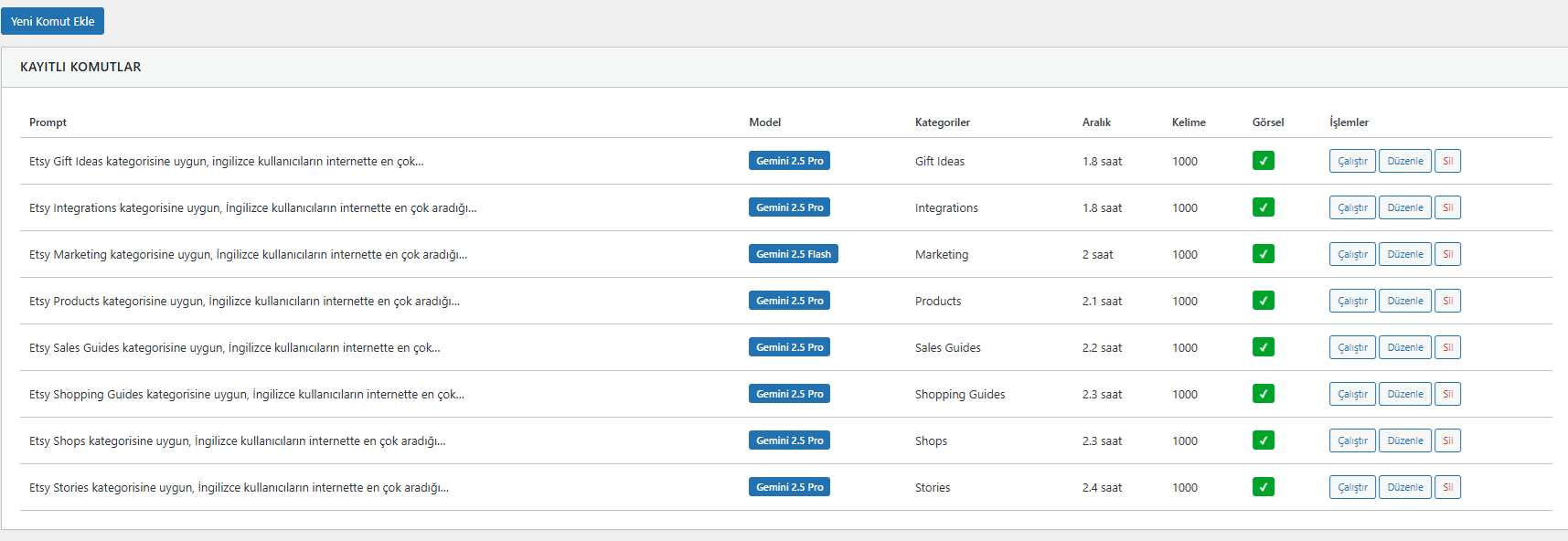Click Sil in the Integrations row
Viewport: 1568px width, 541px height.
tap(1447, 207)
